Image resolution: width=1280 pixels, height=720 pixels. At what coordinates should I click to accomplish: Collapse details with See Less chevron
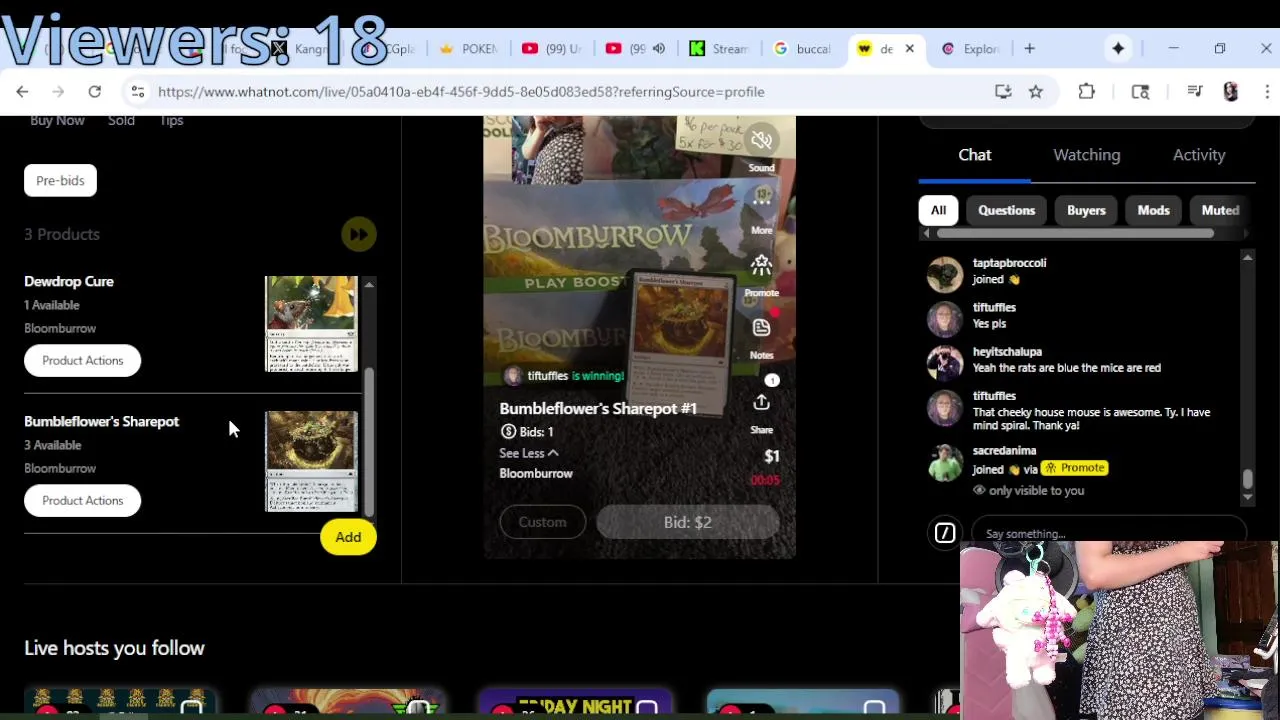pos(553,453)
